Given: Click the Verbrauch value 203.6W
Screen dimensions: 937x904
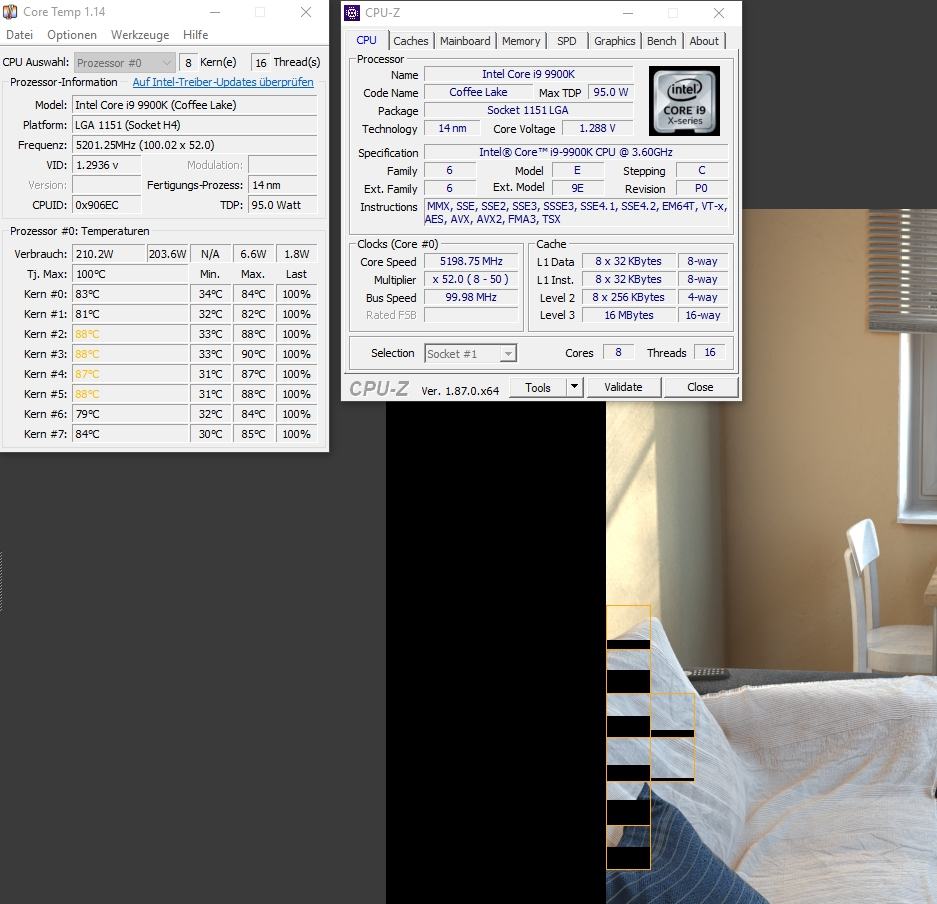Looking at the screenshot, I should point(167,254).
